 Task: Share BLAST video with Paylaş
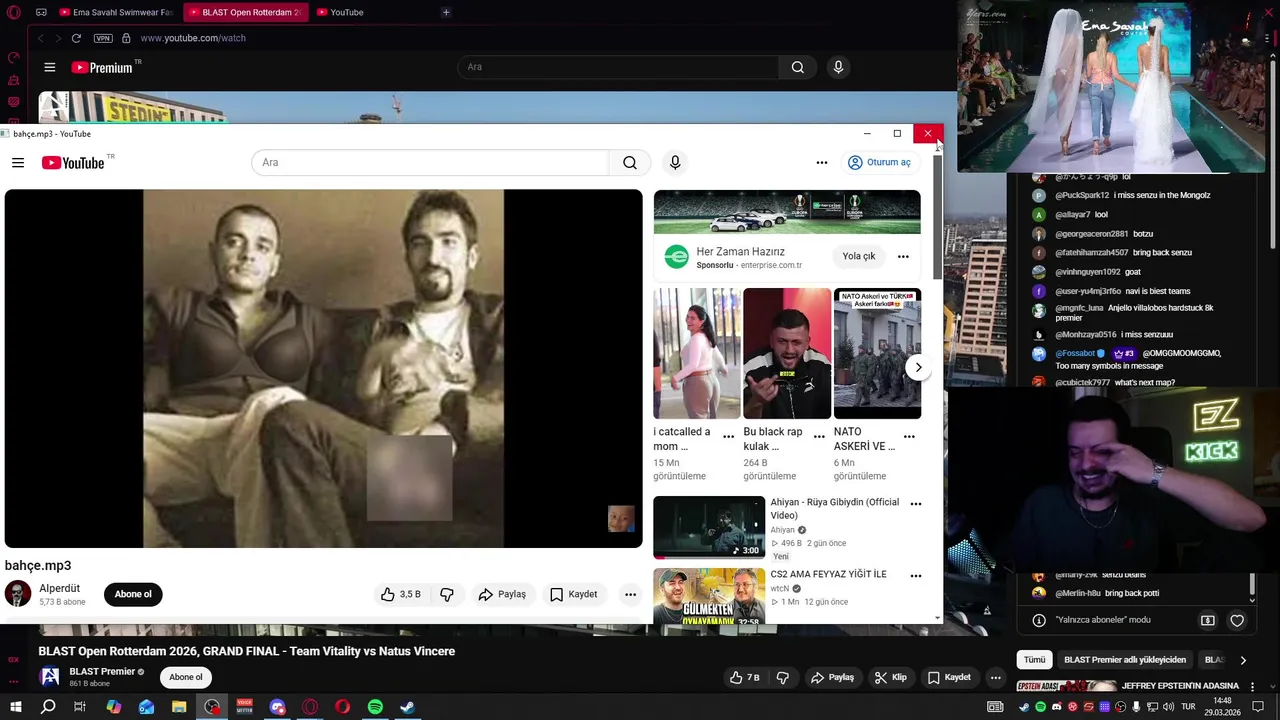pyautogui.click(x=832, y=677)
